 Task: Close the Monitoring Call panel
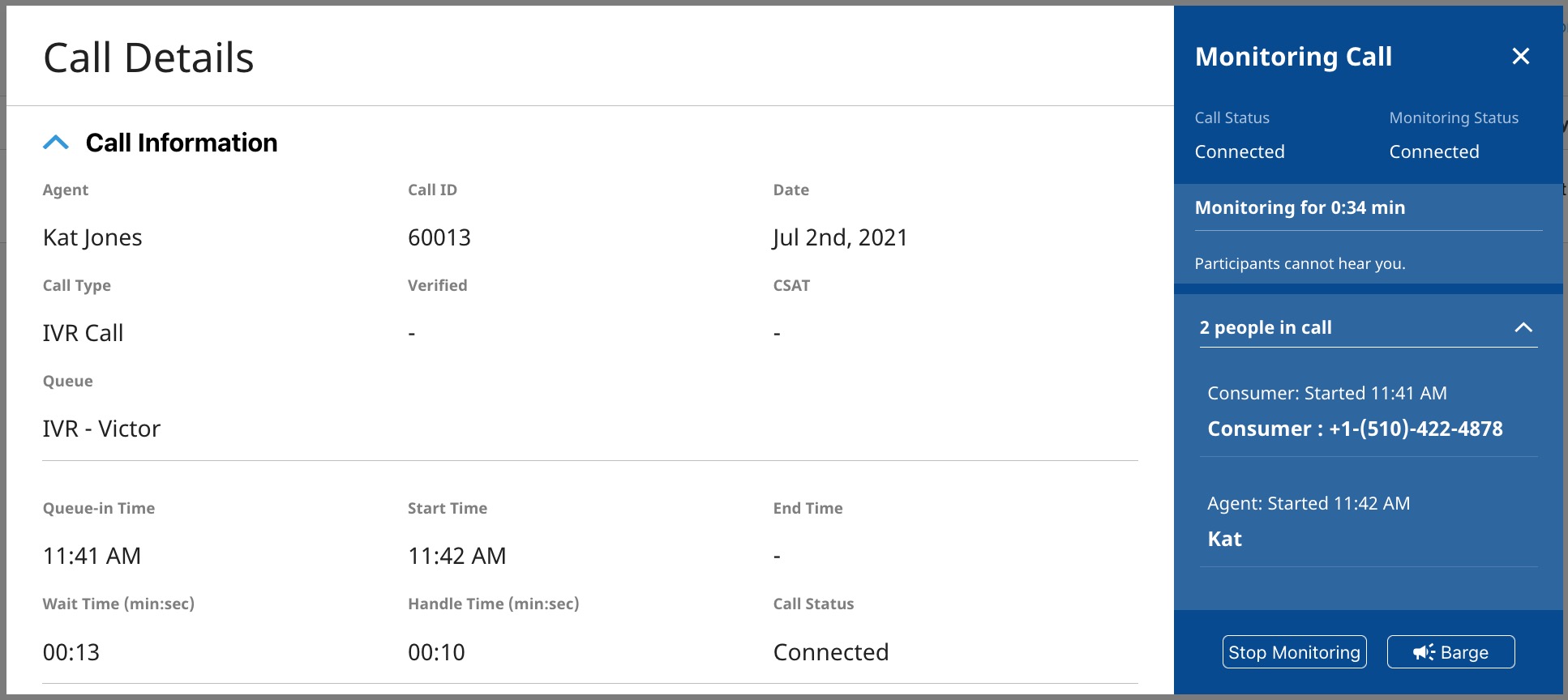1521,56
